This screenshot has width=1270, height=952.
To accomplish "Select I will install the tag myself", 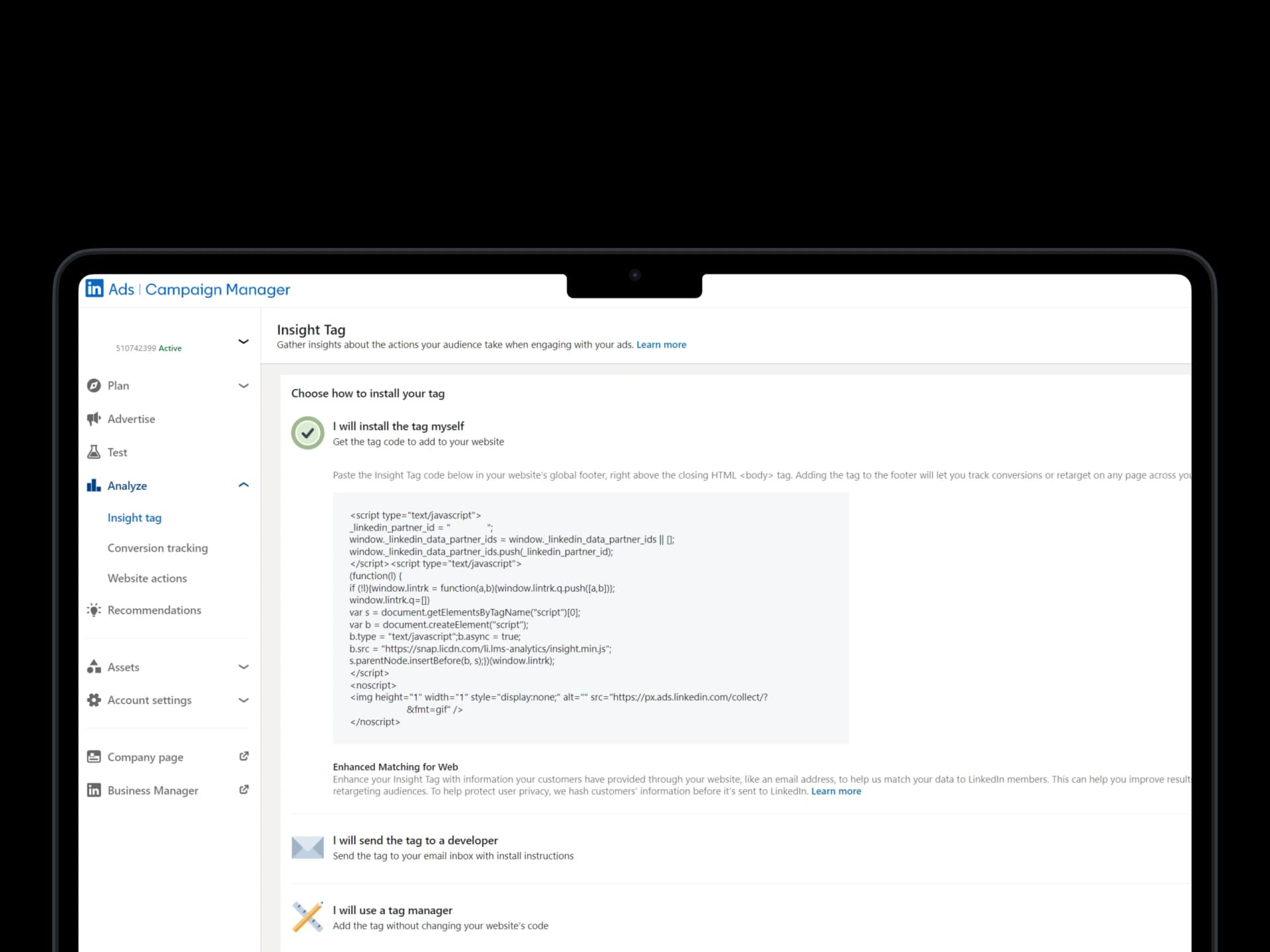I will click(x=398, y=426).
